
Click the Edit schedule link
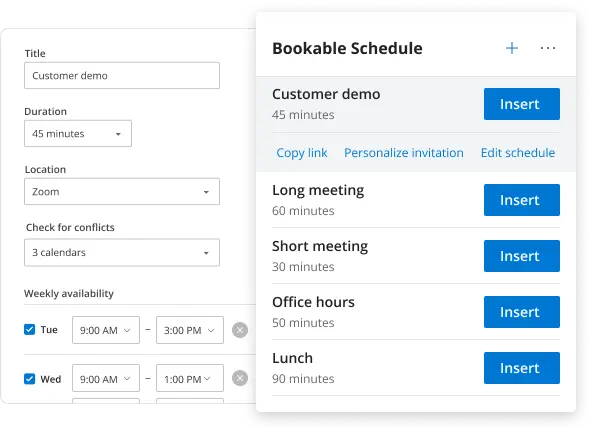coord(518,153)
